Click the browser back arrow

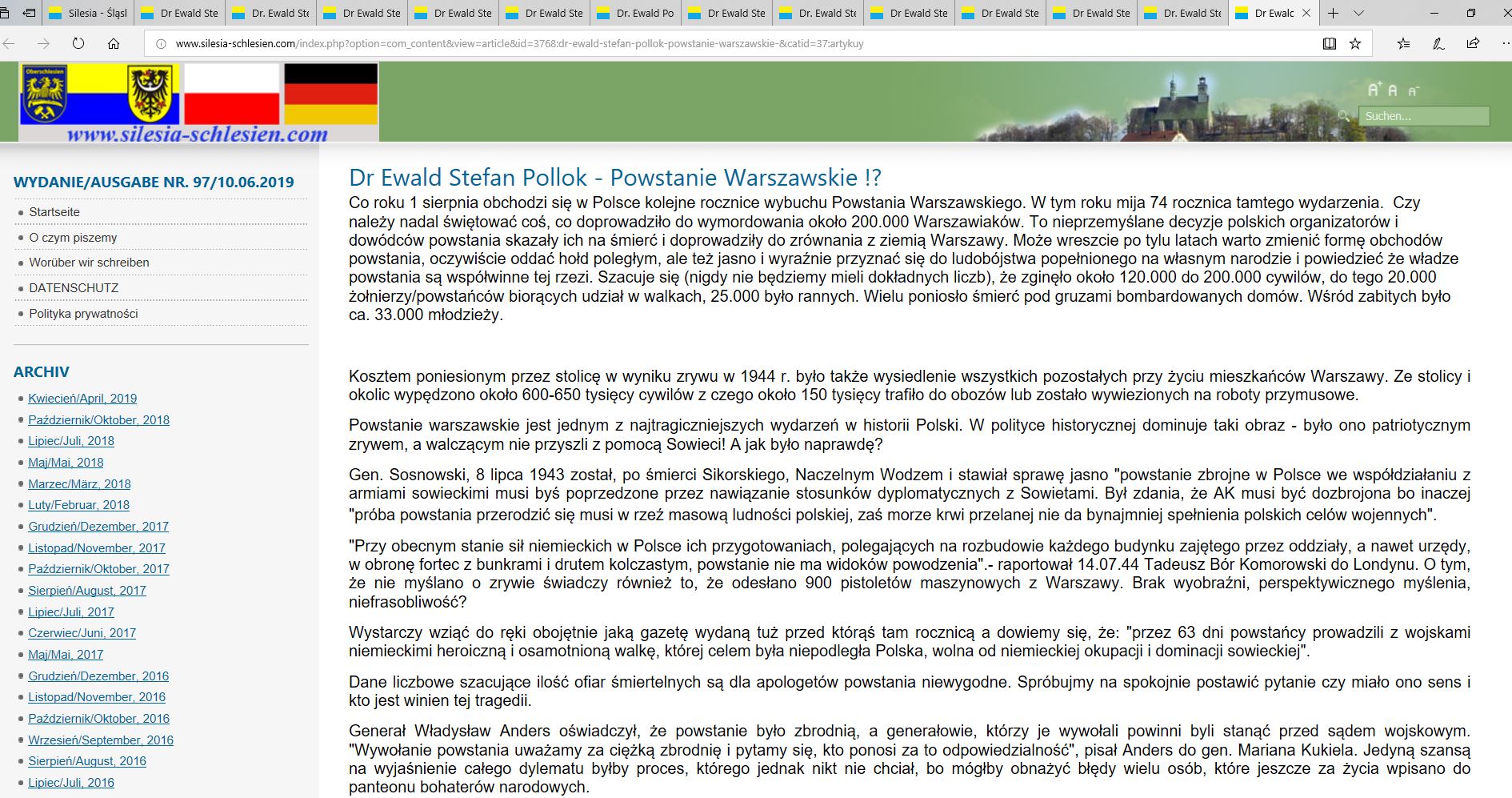[x=10, y=44]
